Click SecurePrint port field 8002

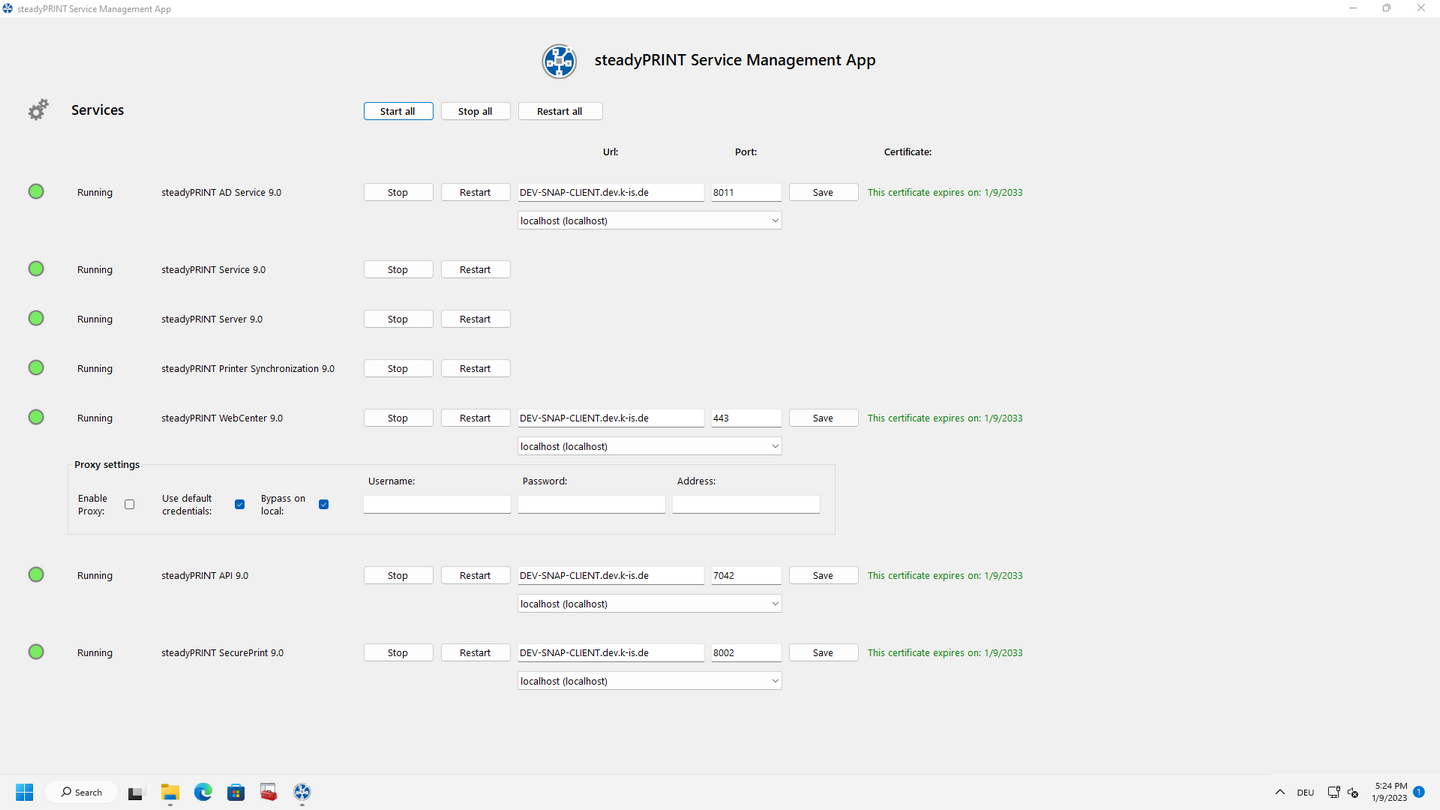(x=746, y=652)
